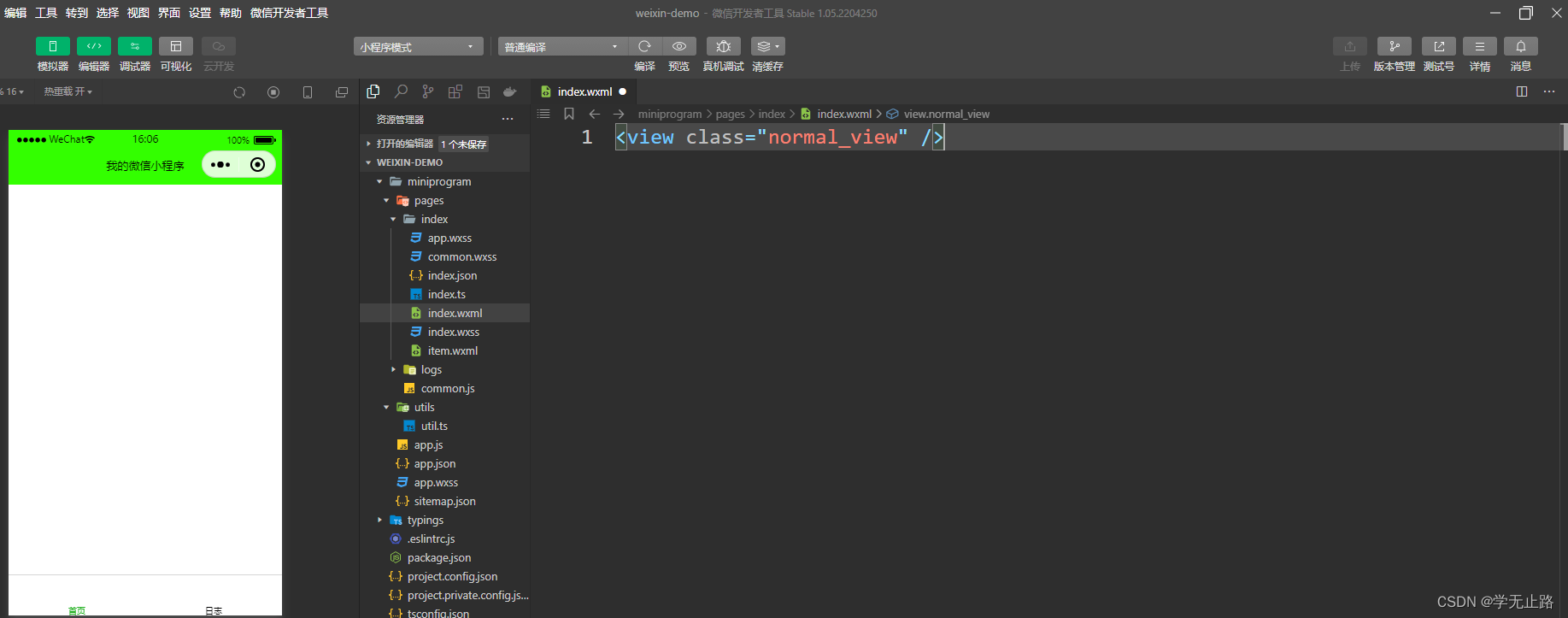Open the 资源管理器 more actions ellipsis
The image size is (1568, 618).
coord(508,119)
